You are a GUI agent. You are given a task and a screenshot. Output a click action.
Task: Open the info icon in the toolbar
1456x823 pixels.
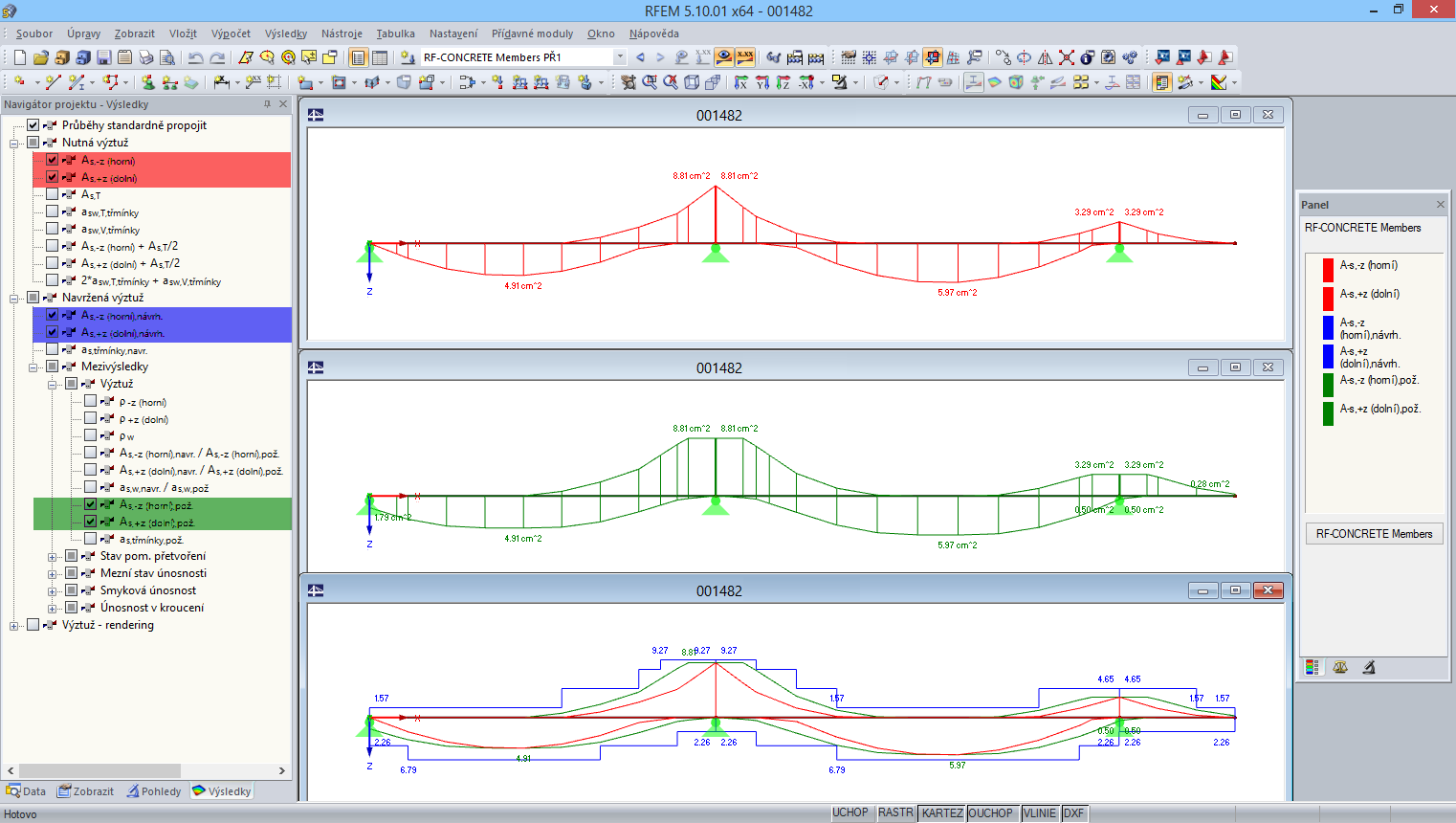[x=1088, y=57]
